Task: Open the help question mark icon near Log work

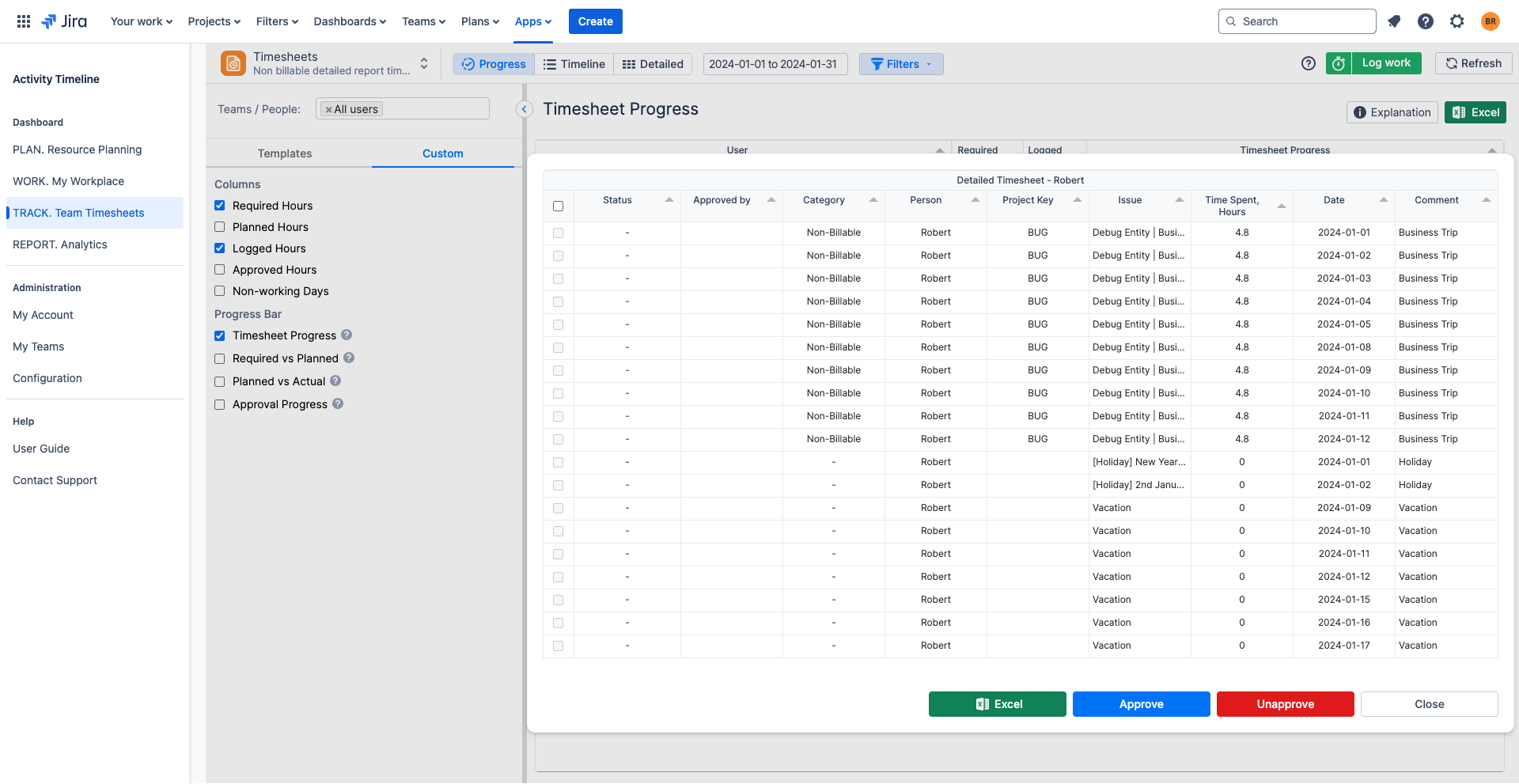Action: pos(1308,63)
